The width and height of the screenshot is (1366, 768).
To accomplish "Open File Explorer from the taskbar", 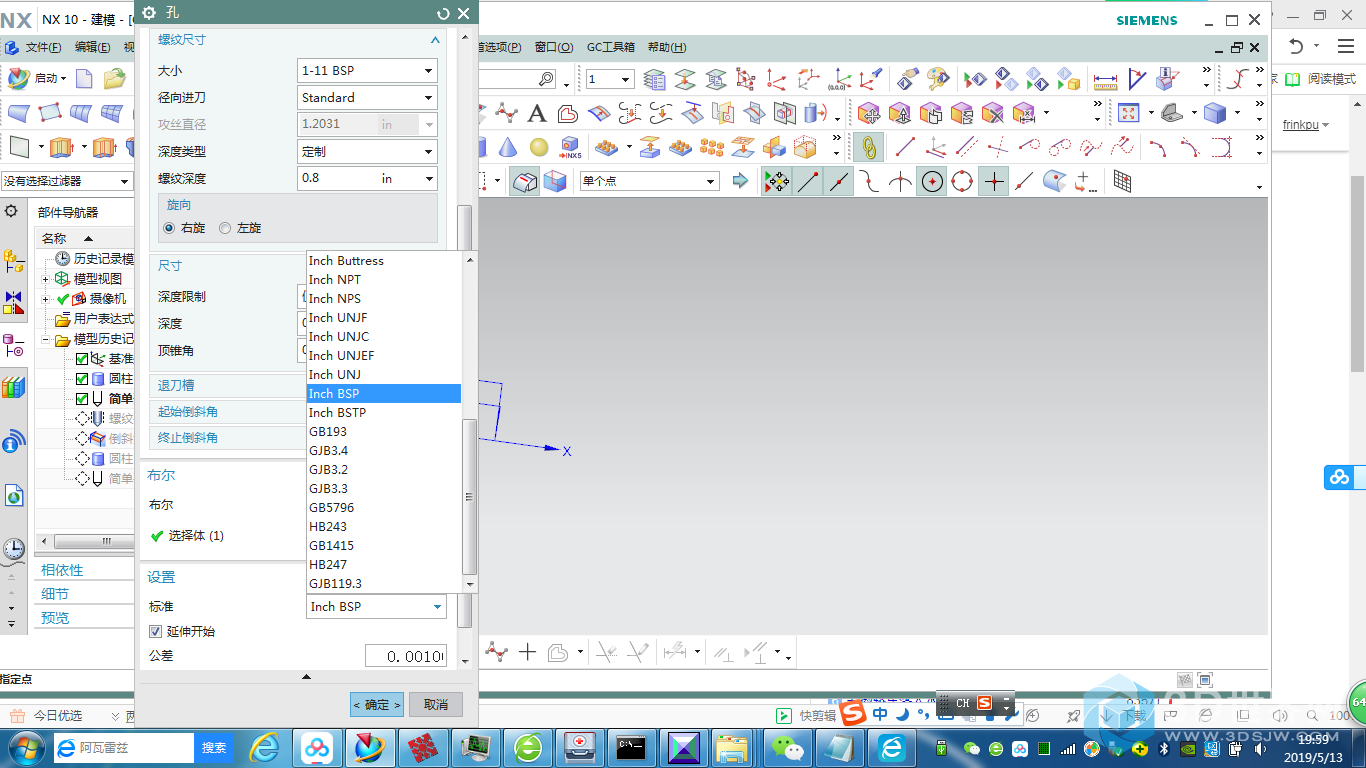I will 732,747.
